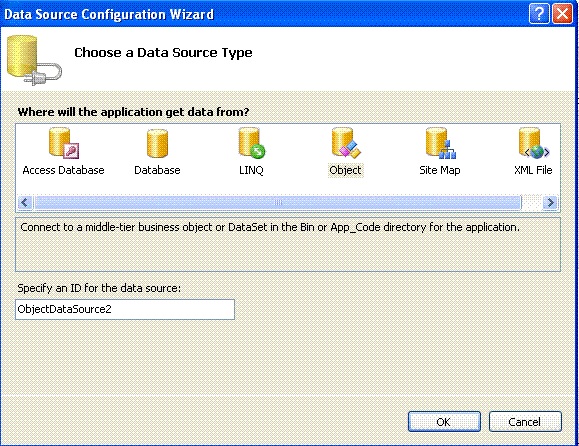The width and height of the screenshot is (579, 446).
Task: Pick the LINQ data source icon
Action: (251, 143)
